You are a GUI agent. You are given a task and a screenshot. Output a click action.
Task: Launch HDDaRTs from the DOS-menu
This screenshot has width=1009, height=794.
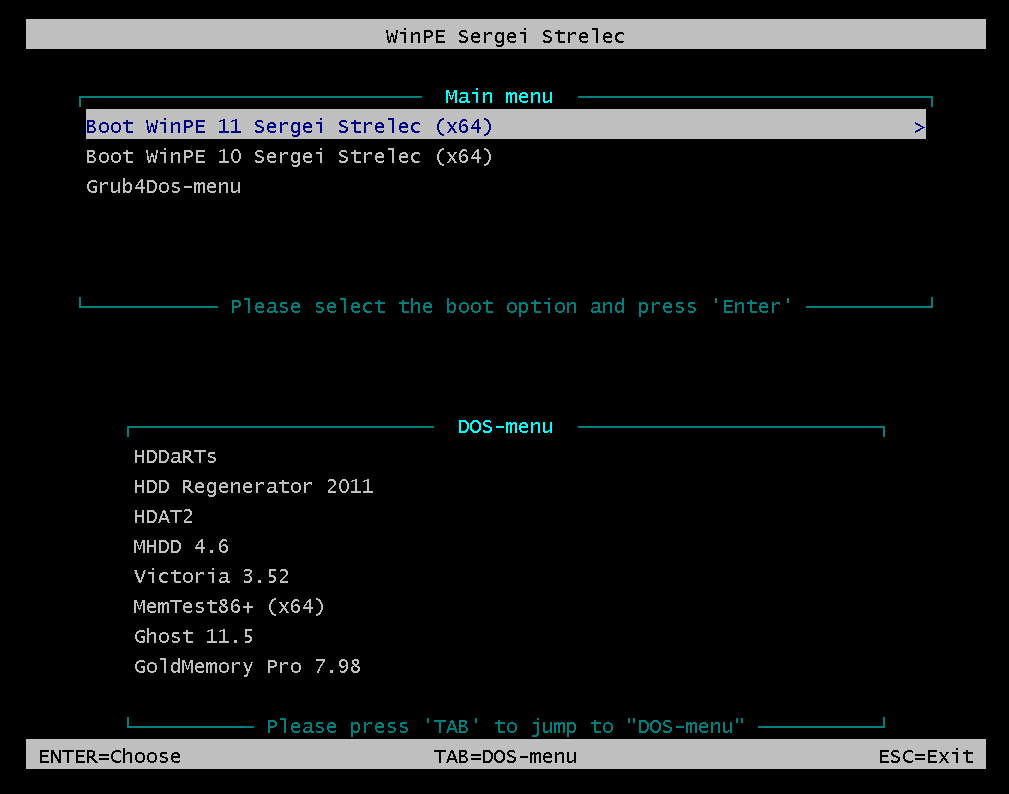(175, 457)
